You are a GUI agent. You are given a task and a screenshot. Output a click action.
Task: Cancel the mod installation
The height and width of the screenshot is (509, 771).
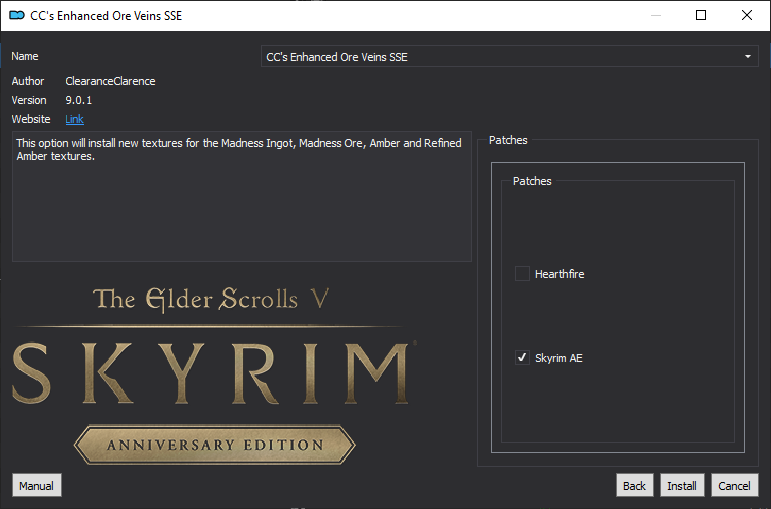coord(735,486)
